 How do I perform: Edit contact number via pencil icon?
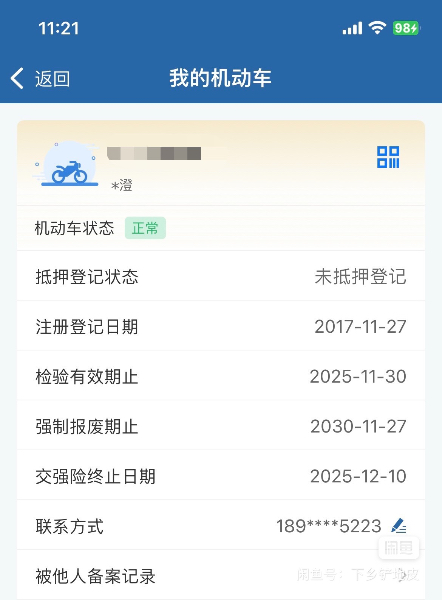[x=398, y=526]
